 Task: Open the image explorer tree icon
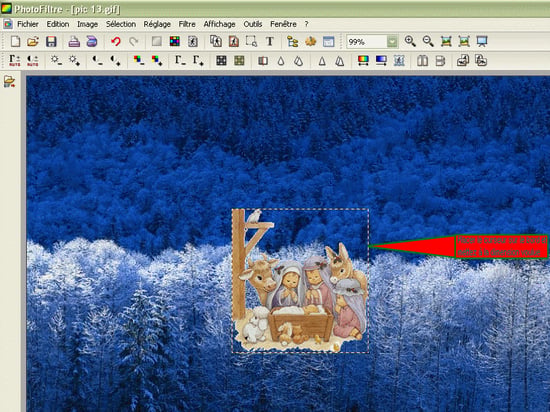pos(293,42)
